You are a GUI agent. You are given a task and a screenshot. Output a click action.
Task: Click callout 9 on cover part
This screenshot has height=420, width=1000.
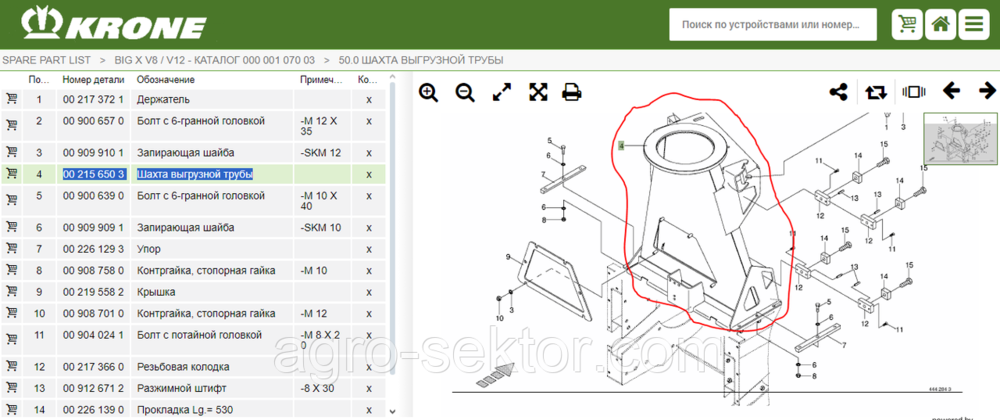[508, 257]
